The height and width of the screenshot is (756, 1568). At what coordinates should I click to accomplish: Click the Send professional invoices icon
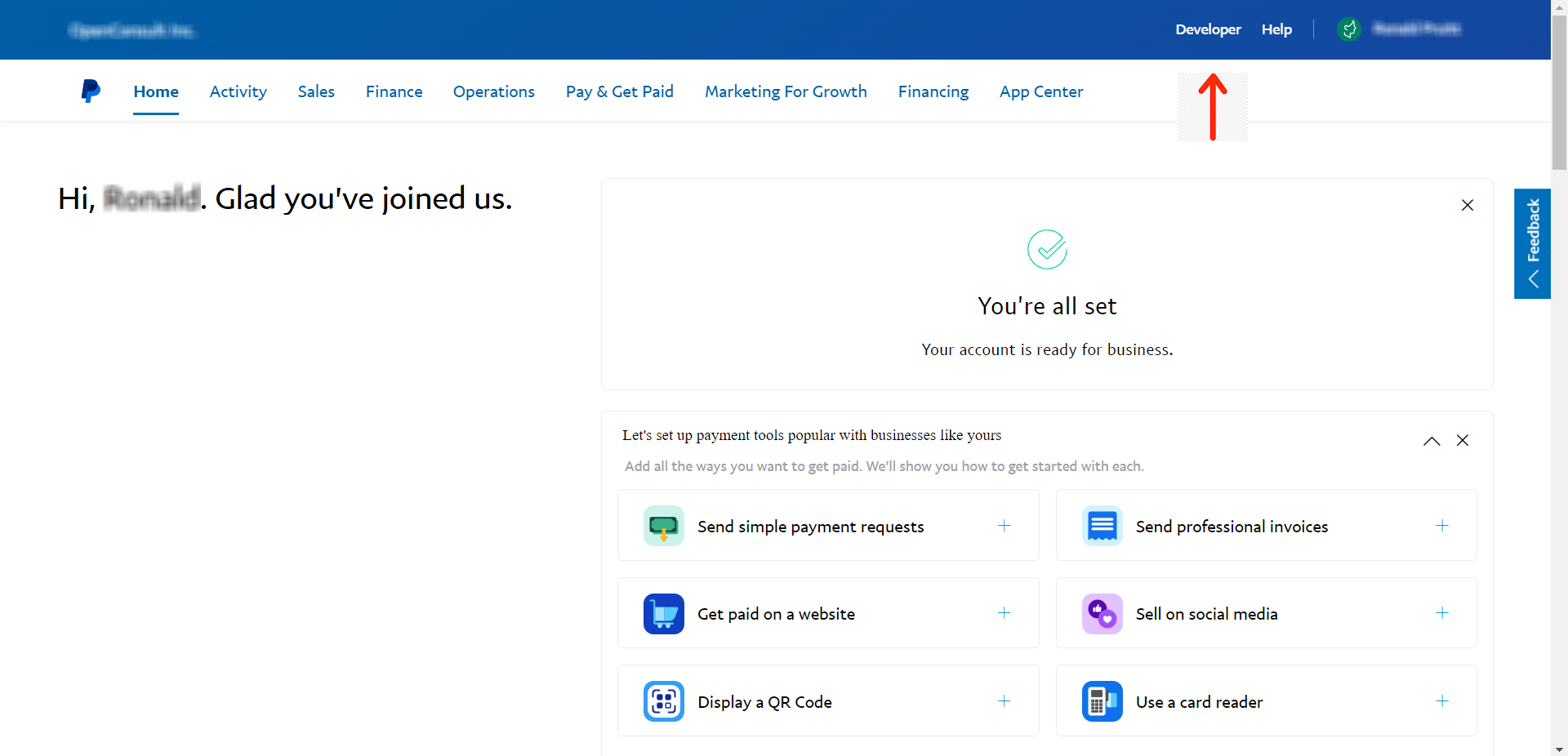coord(1102,526)
